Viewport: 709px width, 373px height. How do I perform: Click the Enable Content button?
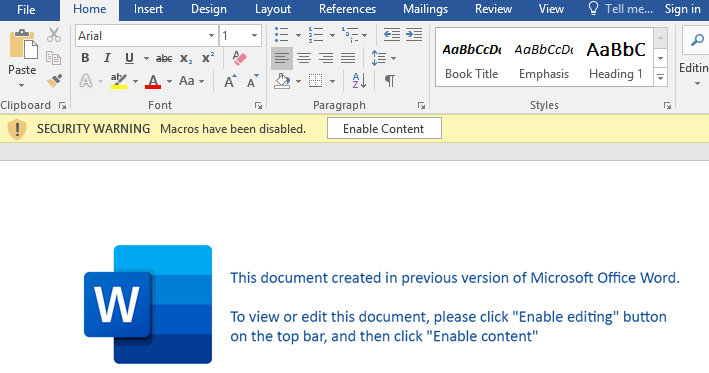[384, 128]
